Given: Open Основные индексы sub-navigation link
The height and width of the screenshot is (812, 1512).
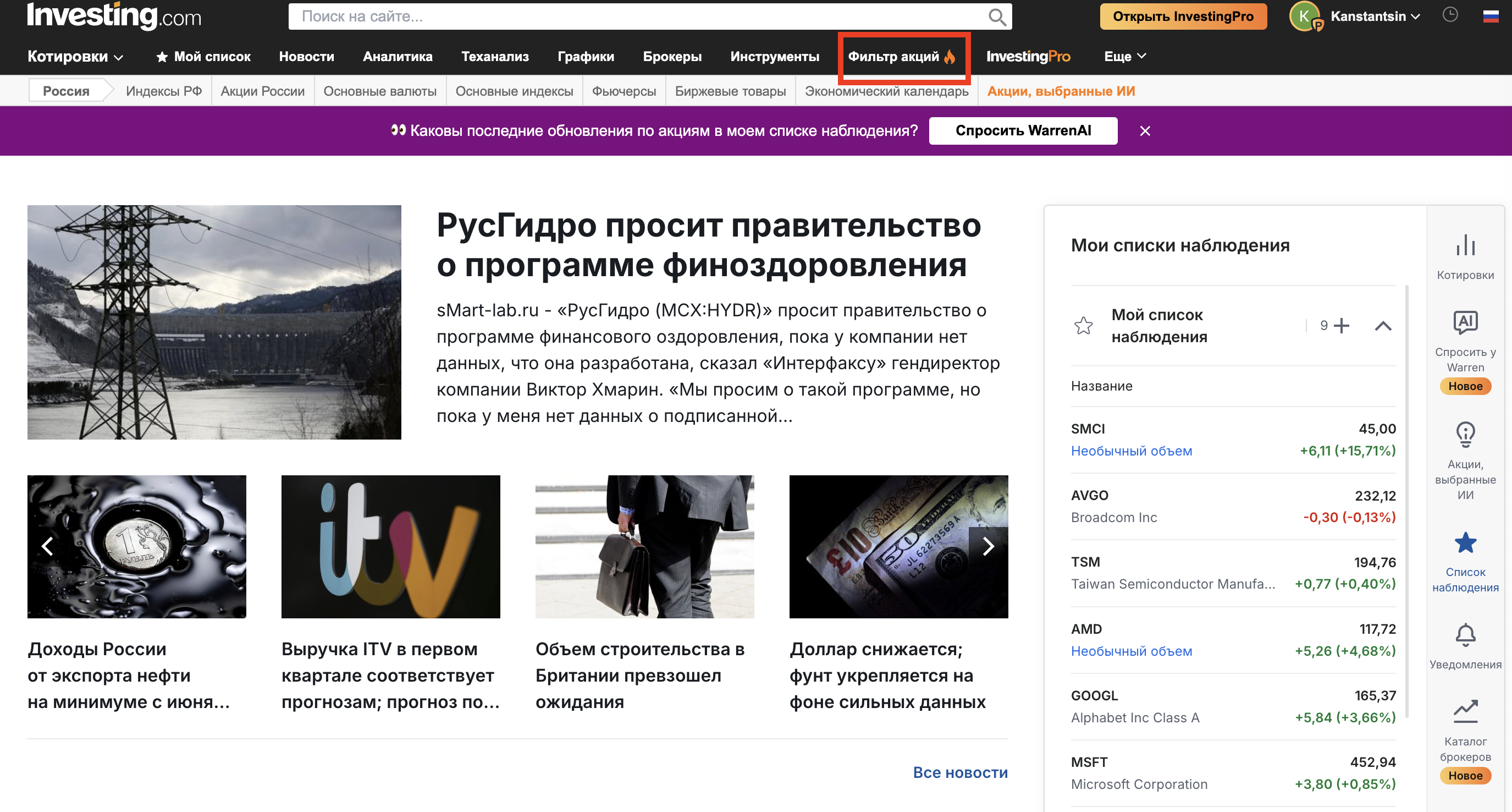Looking at the screenshot, I should click(514, 91).
